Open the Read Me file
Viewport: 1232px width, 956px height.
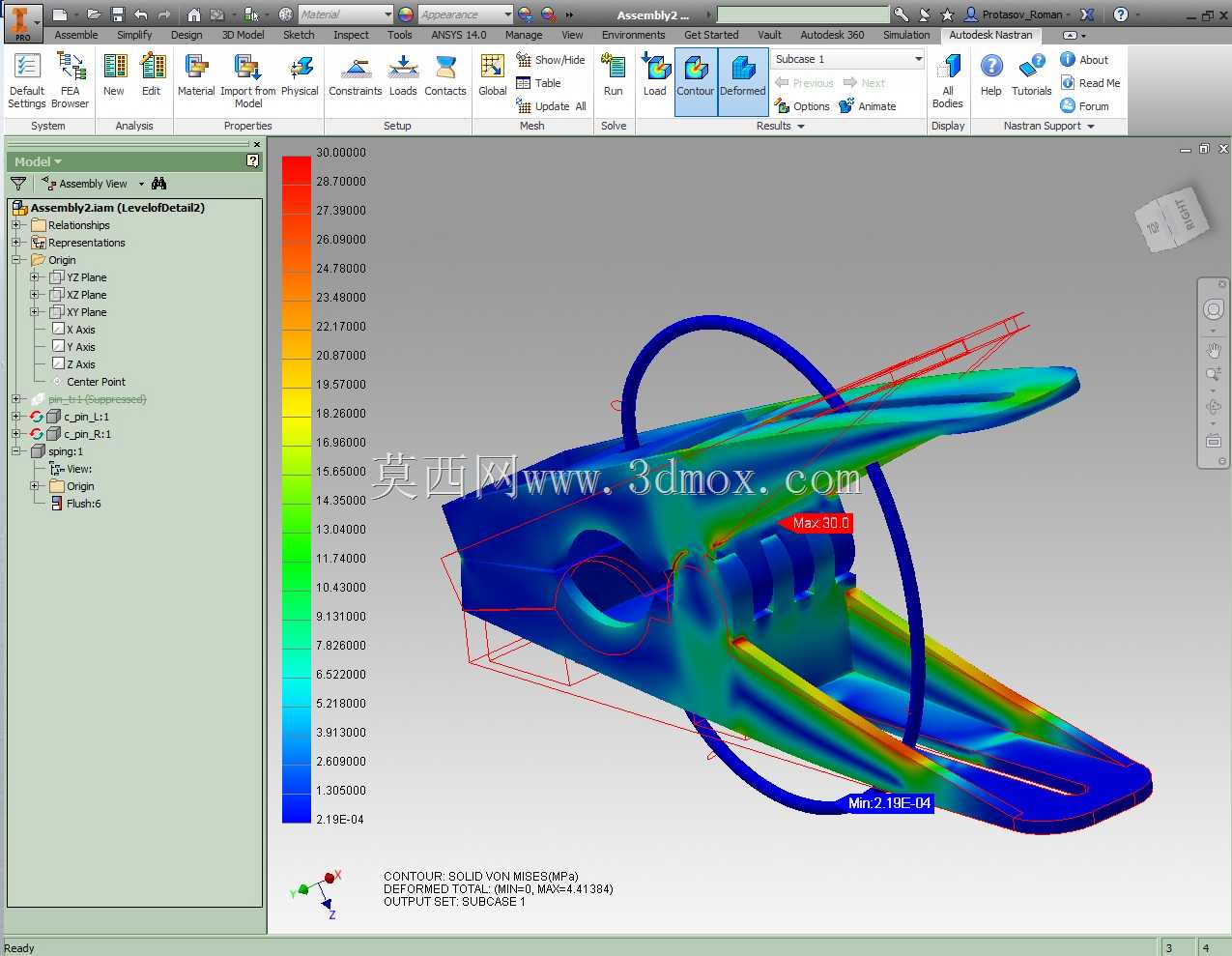(1090, 83)
